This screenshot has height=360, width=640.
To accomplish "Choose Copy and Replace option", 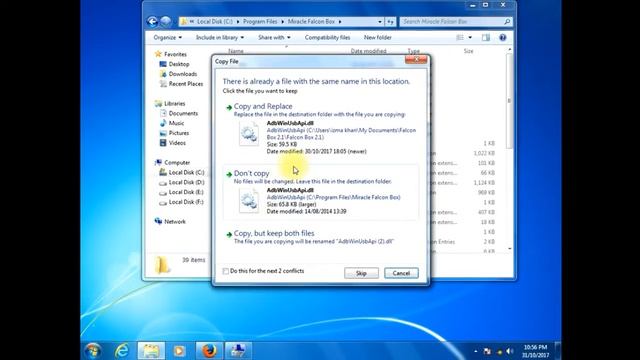I will [320, 129].
